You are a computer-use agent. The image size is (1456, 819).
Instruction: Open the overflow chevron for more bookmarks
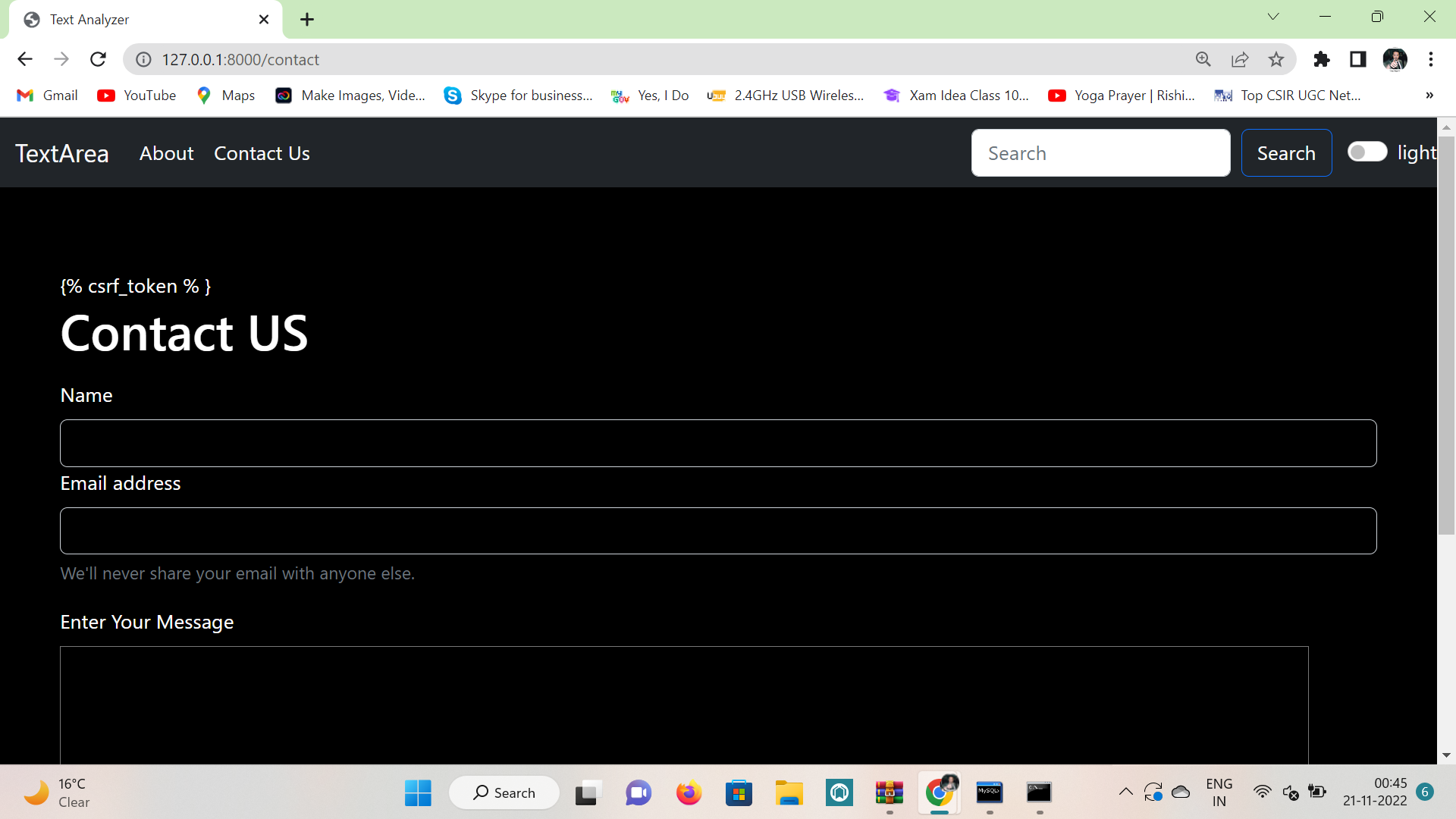1429,95
